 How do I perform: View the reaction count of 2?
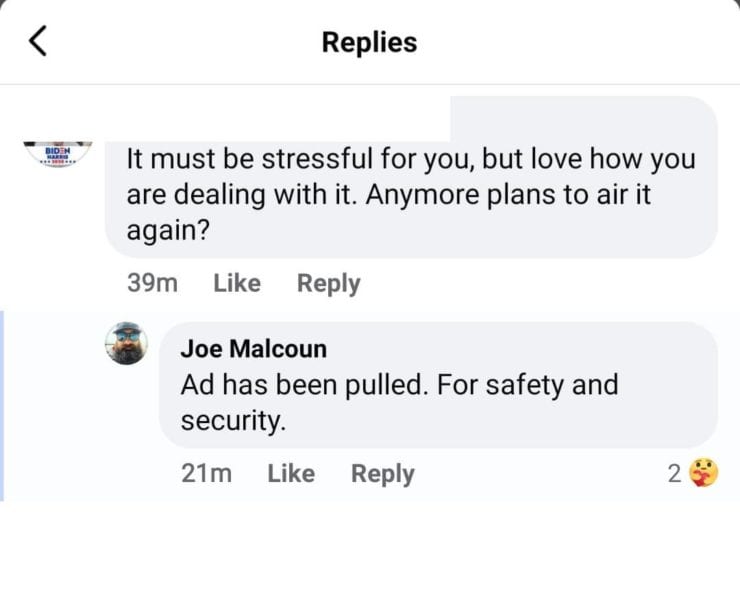674,474
